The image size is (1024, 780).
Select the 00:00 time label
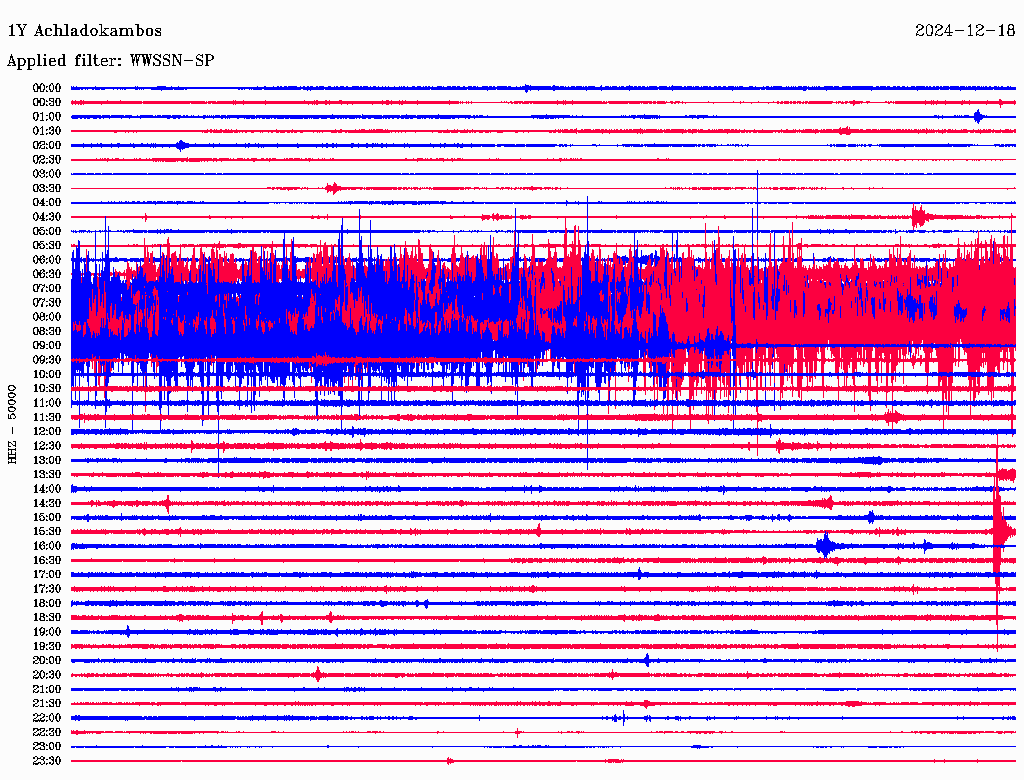pos(47,88)
